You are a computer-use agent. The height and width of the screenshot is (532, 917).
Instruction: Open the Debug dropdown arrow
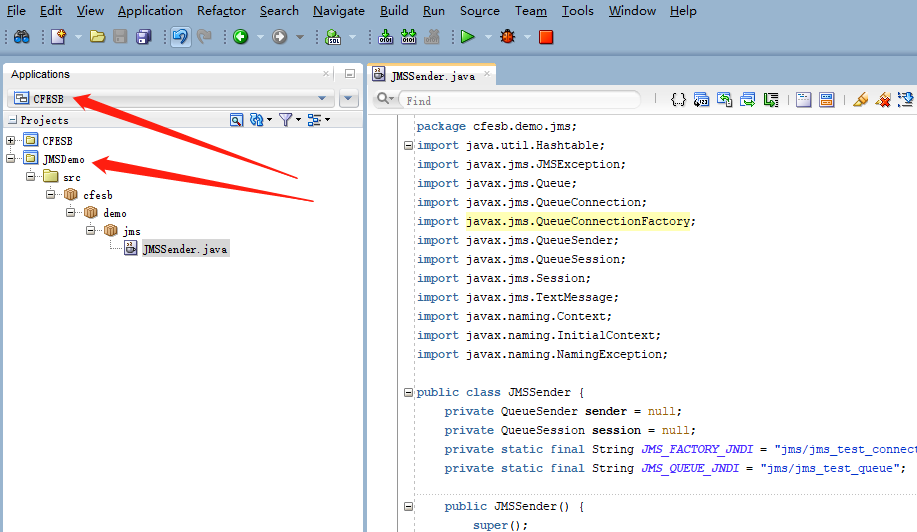tap(528, 37)
